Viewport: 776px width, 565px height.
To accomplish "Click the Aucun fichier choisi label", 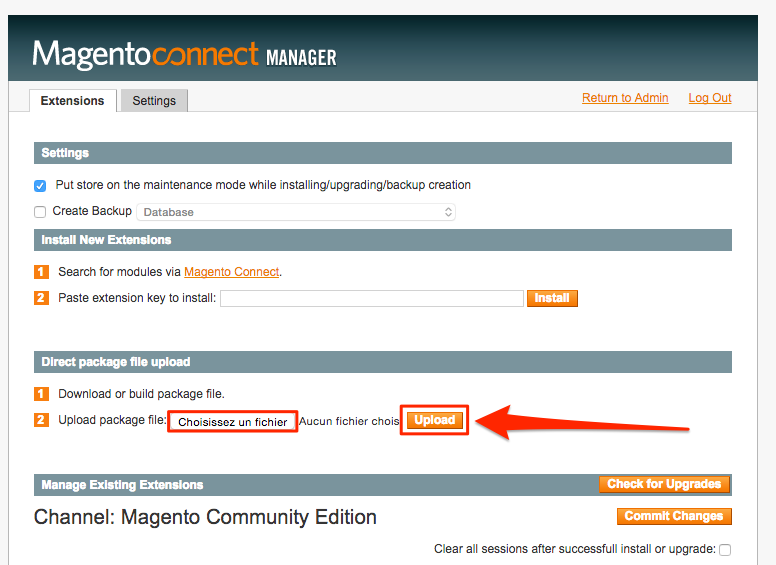I will [349, 421].
